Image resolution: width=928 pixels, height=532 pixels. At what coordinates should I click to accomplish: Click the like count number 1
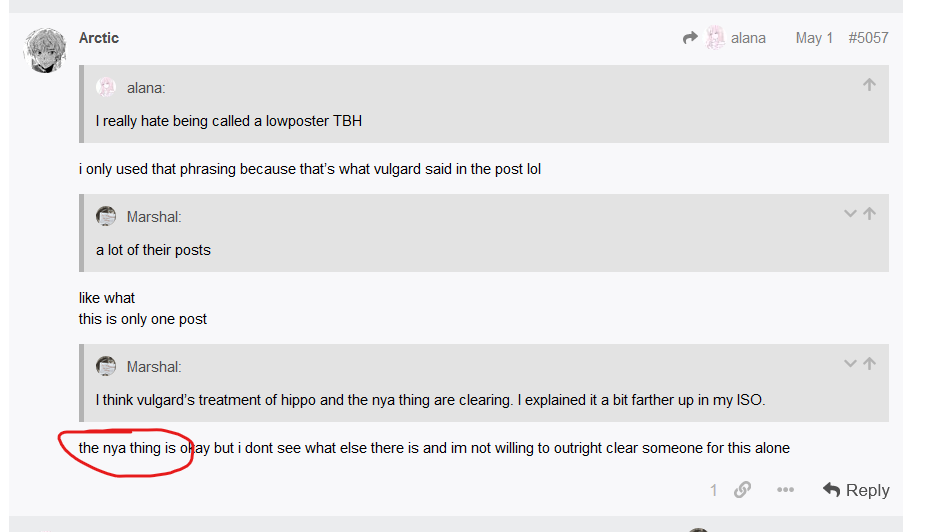714,490
